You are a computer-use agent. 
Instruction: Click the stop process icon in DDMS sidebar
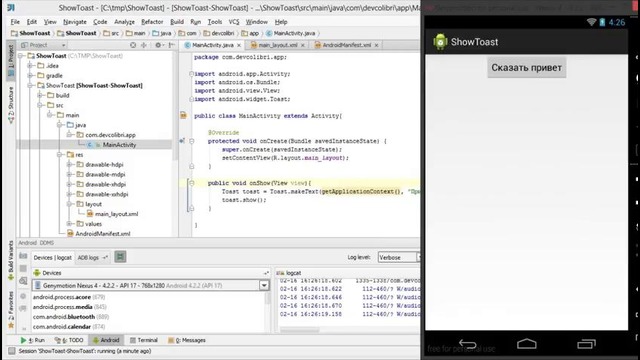click(23, 268)
